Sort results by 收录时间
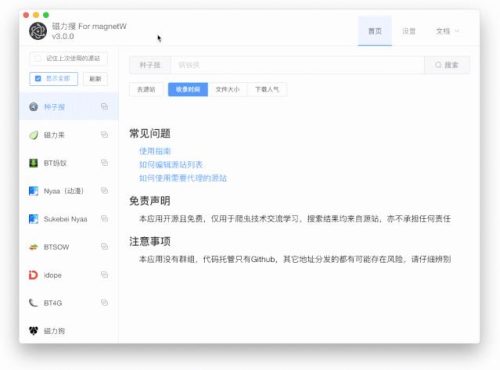 tap(188, 89)
